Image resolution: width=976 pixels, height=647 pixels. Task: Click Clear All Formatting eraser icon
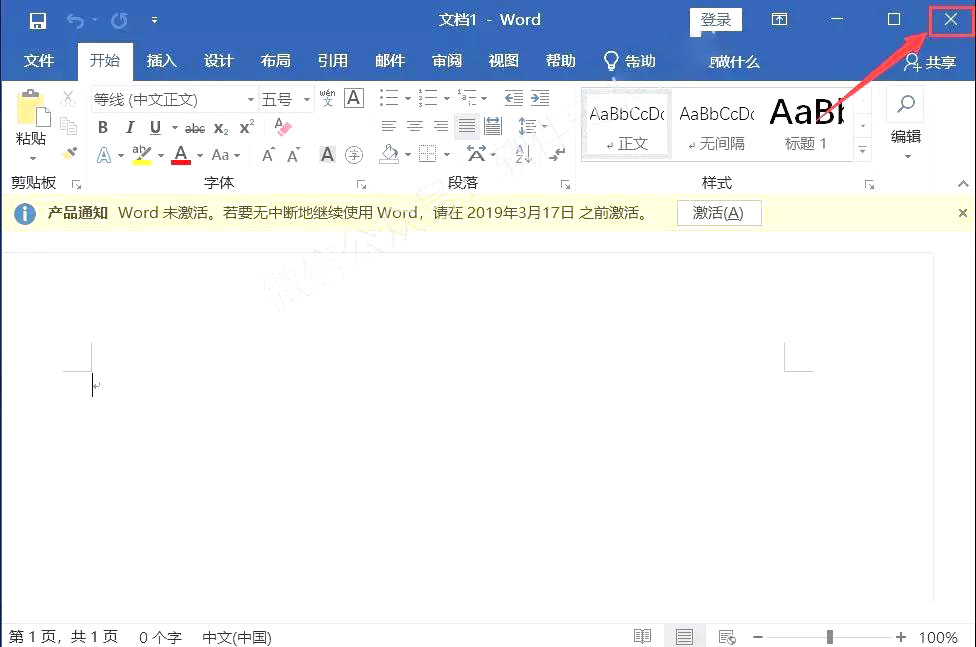283,127
